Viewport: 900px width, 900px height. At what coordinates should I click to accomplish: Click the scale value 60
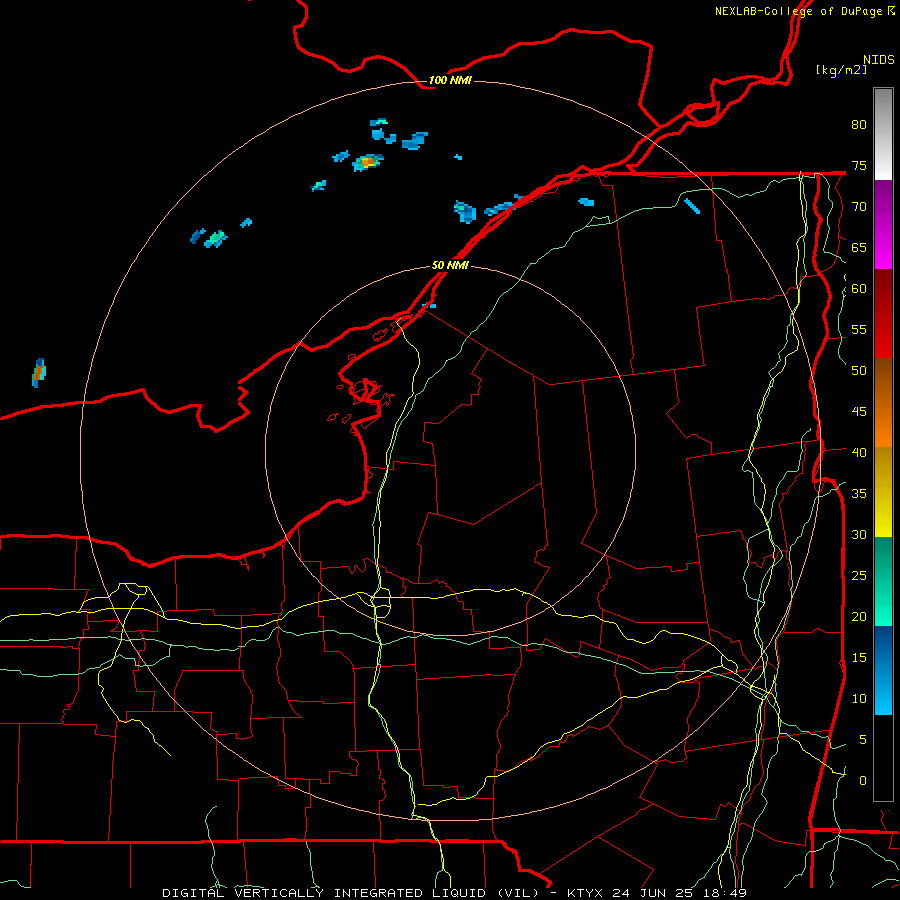pos(859,289)
